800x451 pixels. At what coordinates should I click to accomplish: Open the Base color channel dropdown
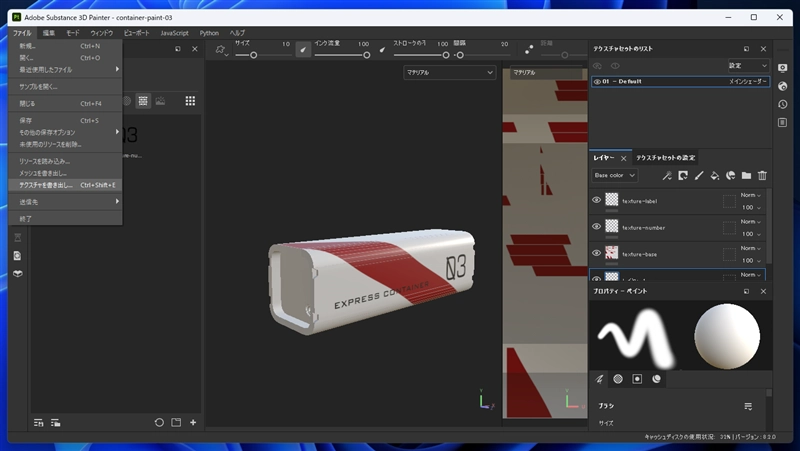click(614, 176)
